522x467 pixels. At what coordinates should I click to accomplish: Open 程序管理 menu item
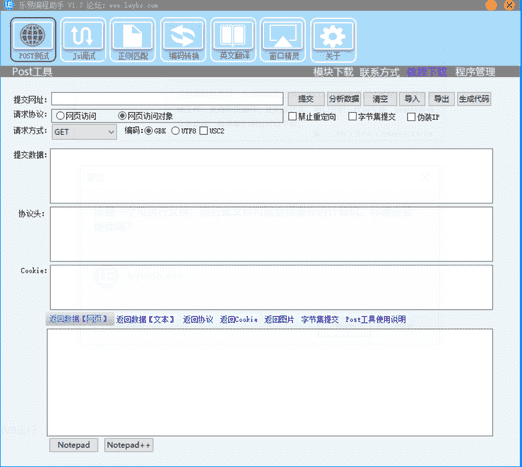(x=475, y=72)
